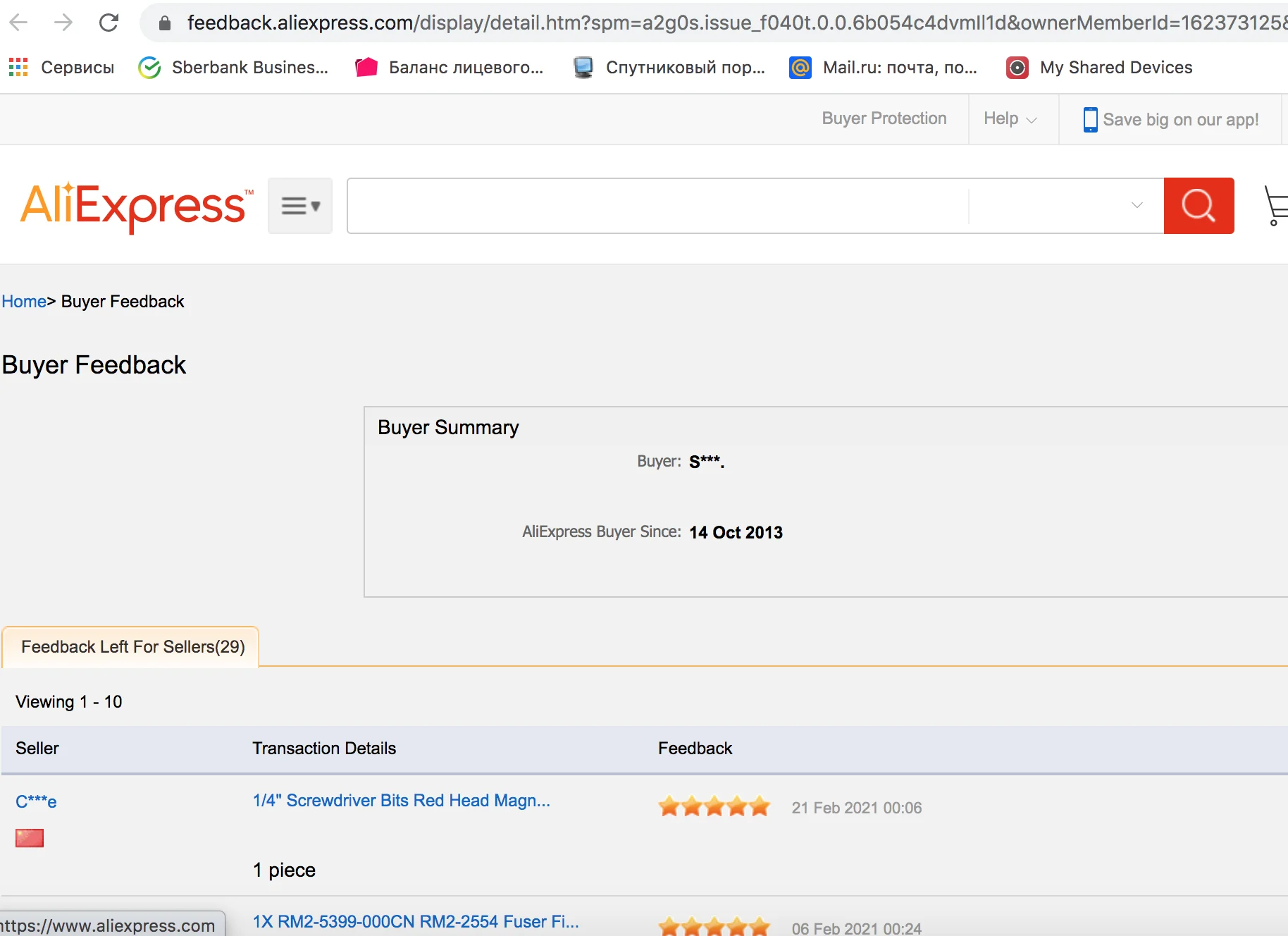This screenshot has width=1288, height=936.
Task: Click inside the AliExpress search field
Action: [657, 206]
